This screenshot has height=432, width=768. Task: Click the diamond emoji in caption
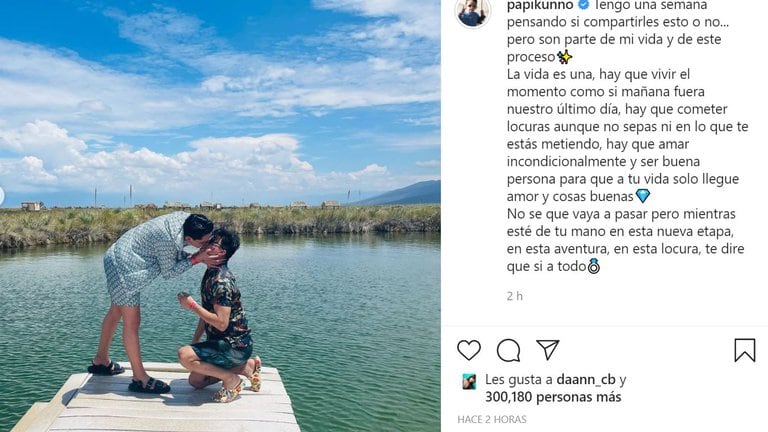pyautogui.click(x=643, y=196)
